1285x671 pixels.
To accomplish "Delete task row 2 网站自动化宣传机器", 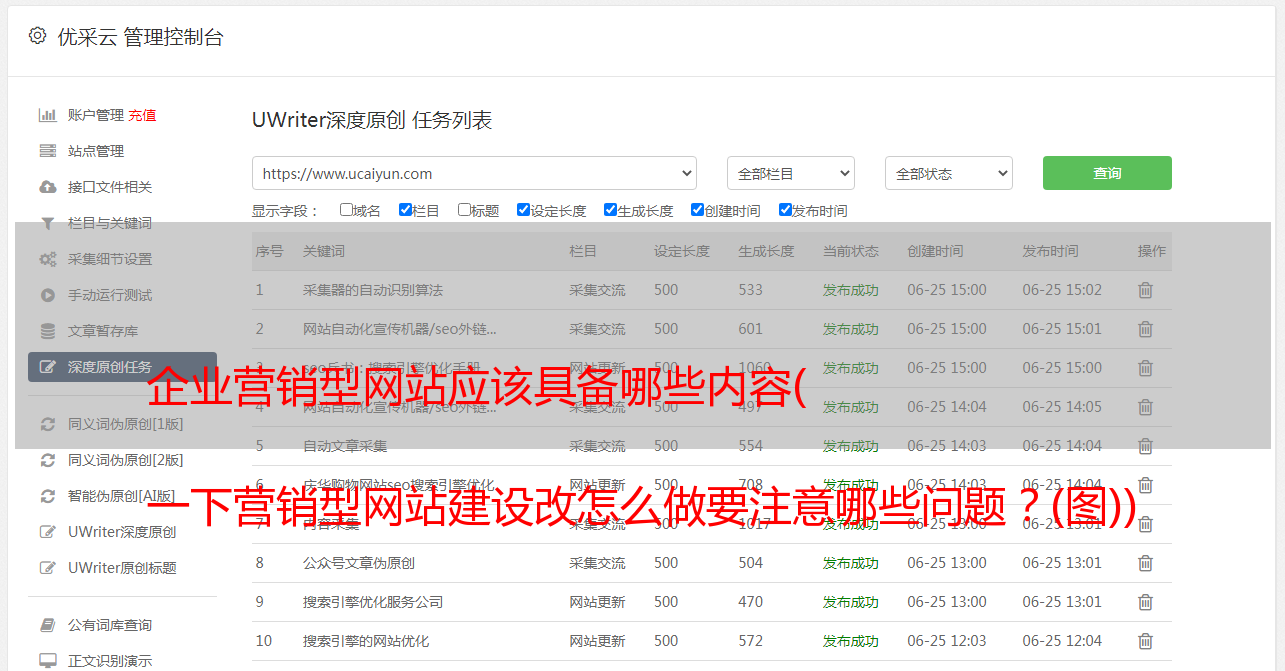I will pyautogui.click(x=1146, y=329).
